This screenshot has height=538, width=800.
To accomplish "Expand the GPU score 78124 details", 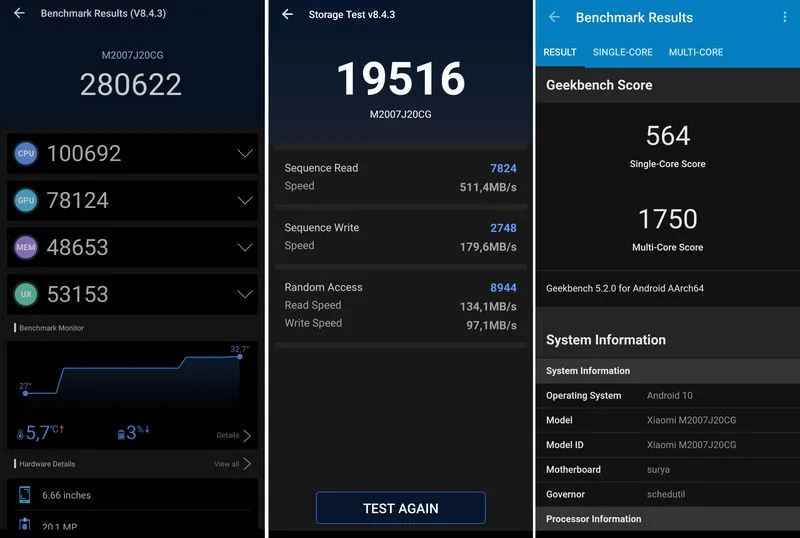I will 245,200.
